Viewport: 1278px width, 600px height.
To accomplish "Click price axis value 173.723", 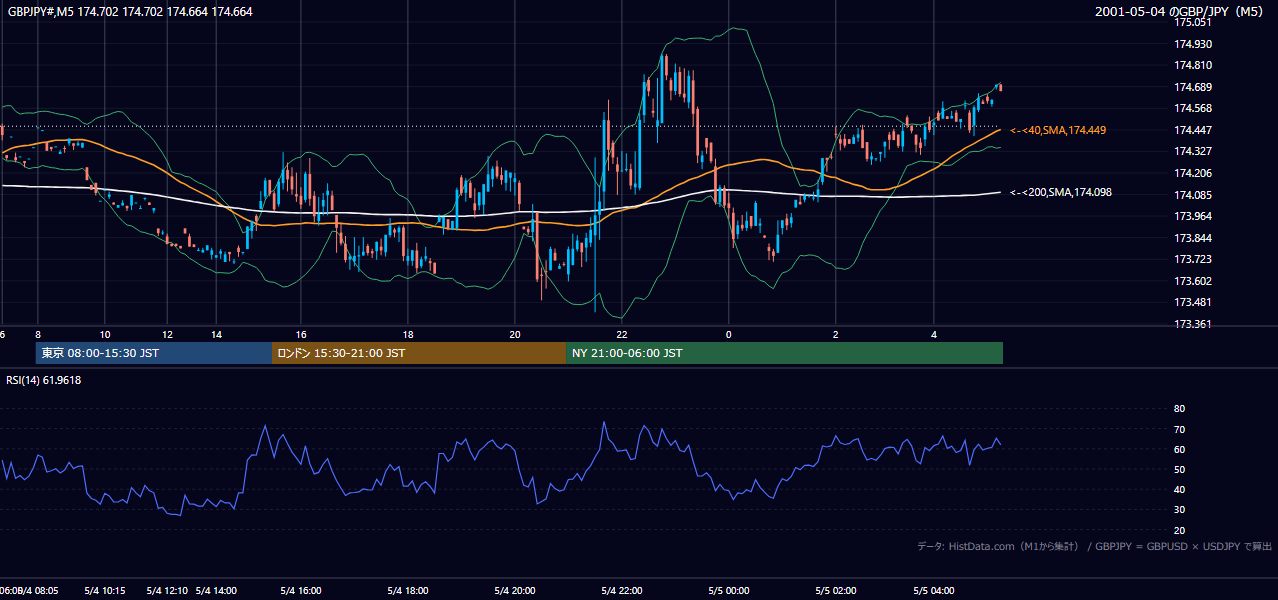I will (1193, 259).
